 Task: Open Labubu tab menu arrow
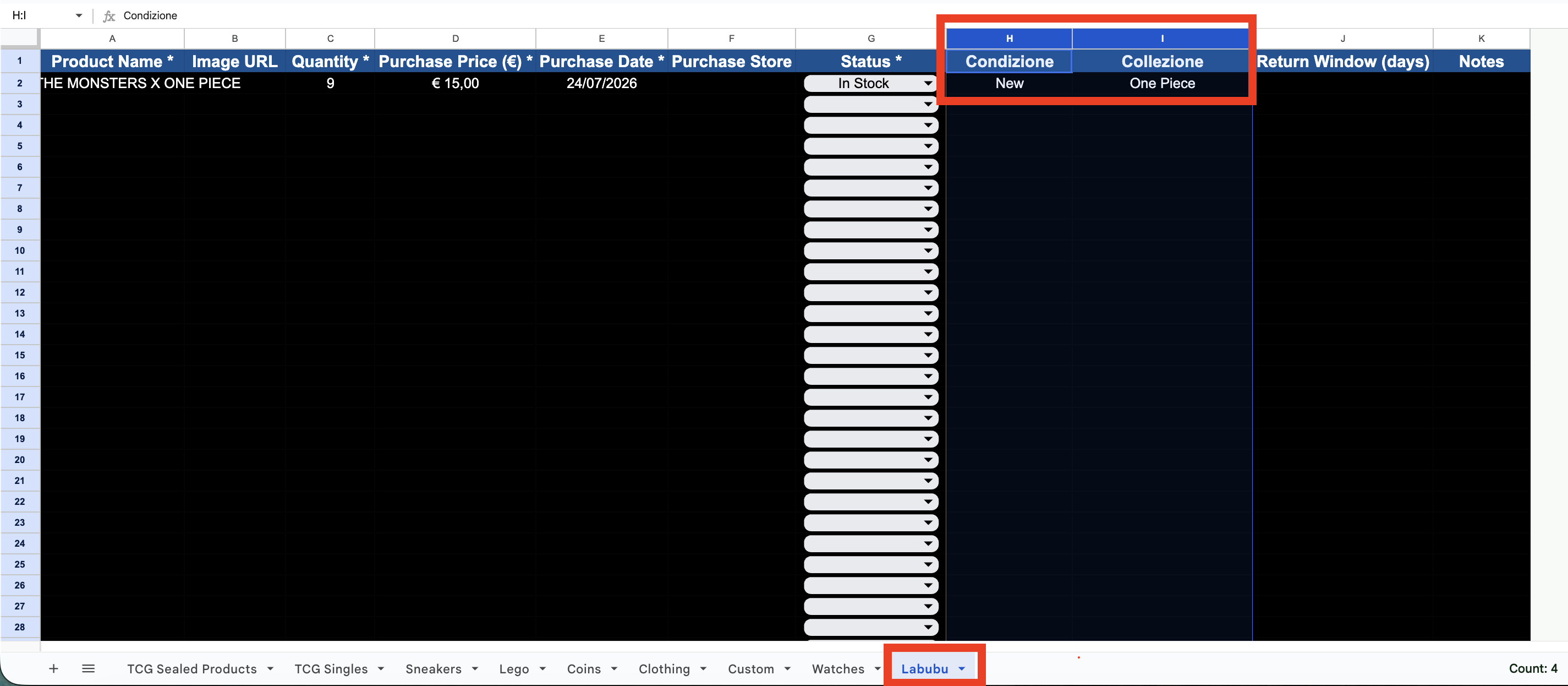click(962, 669)
